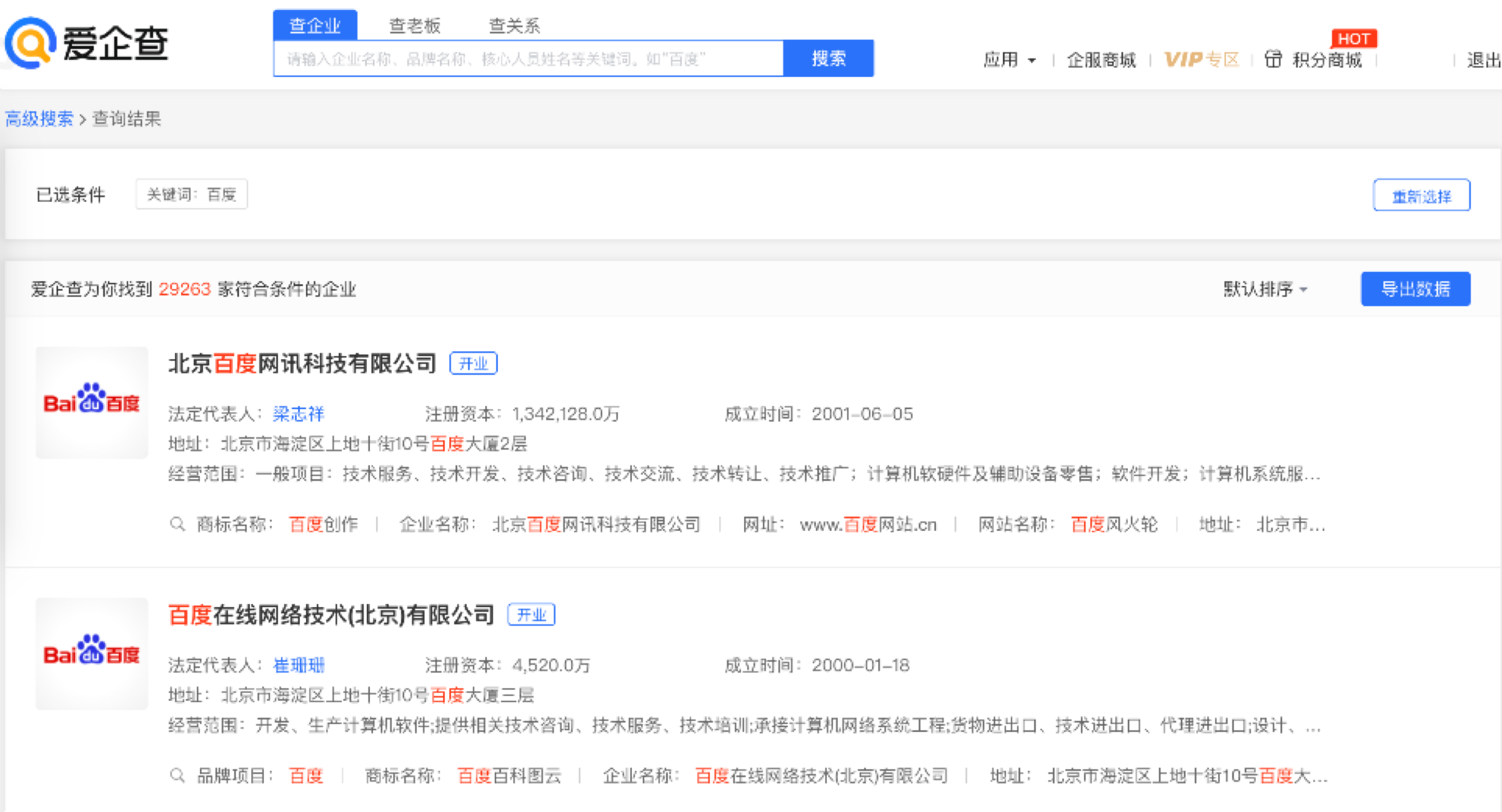Click the 重新选择 button
The image size is (1502, 812).
(x=1421, y=196)
